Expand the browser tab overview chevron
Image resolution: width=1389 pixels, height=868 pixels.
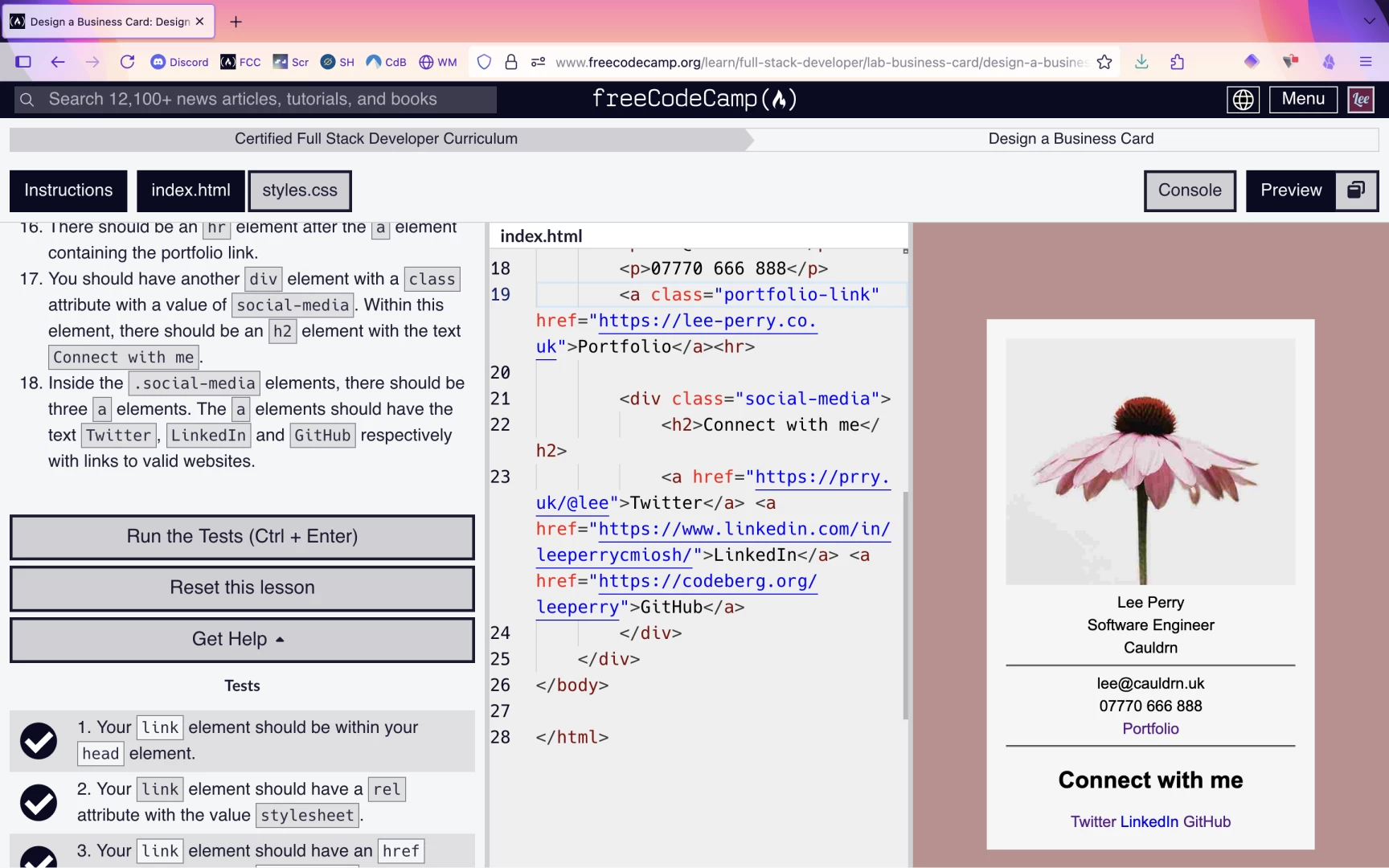pyautogui.click(x=1368, y=22)
